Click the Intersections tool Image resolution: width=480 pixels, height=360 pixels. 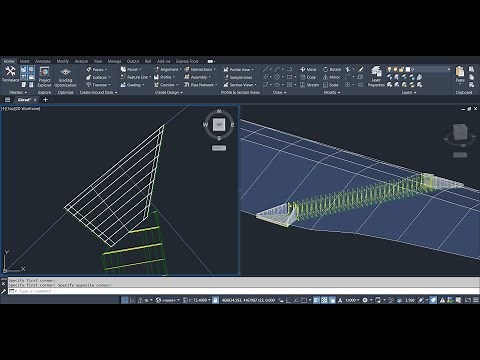tap(199, 69)
